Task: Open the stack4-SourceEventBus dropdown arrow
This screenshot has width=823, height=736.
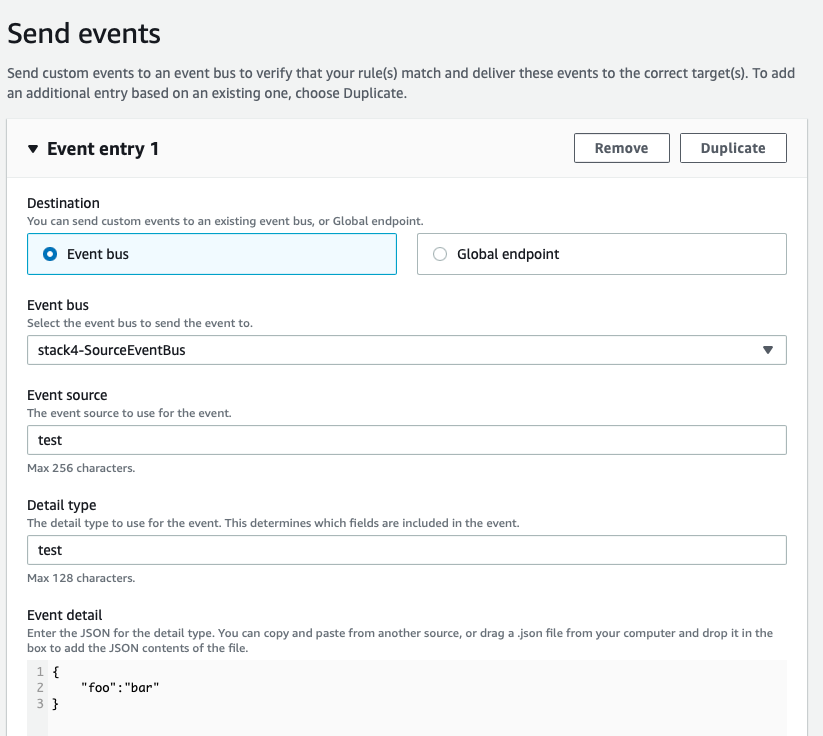Action: click(768, 350)
